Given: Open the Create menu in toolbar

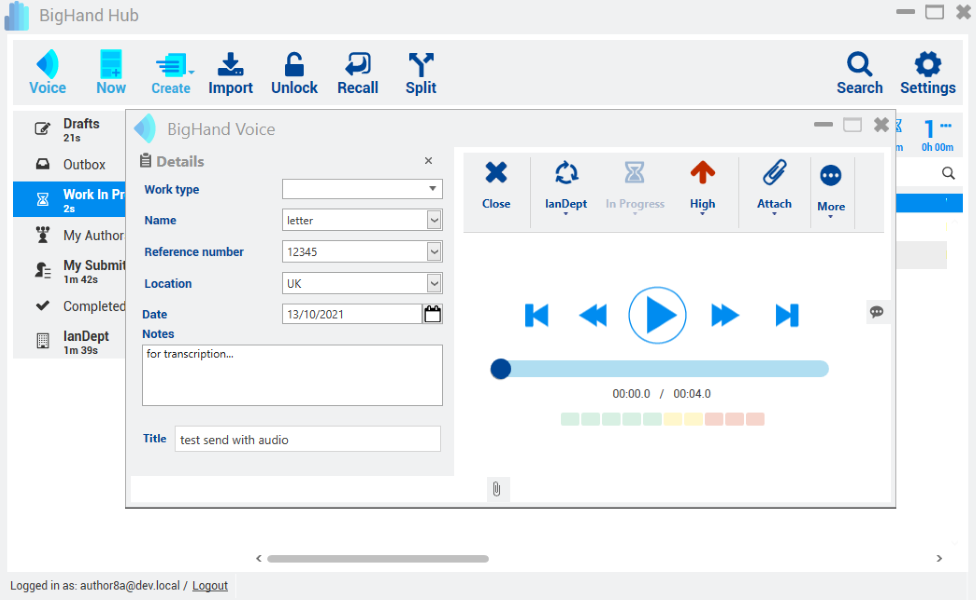Looking at the screenshot, I should [x=171, y=73].
